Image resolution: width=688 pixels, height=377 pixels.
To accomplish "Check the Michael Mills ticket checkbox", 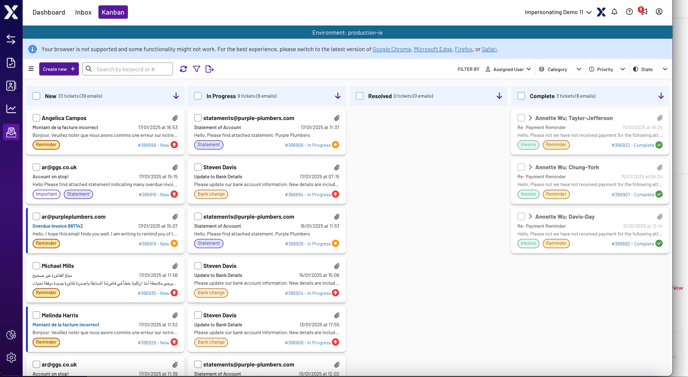I will (x=36, y=266).
